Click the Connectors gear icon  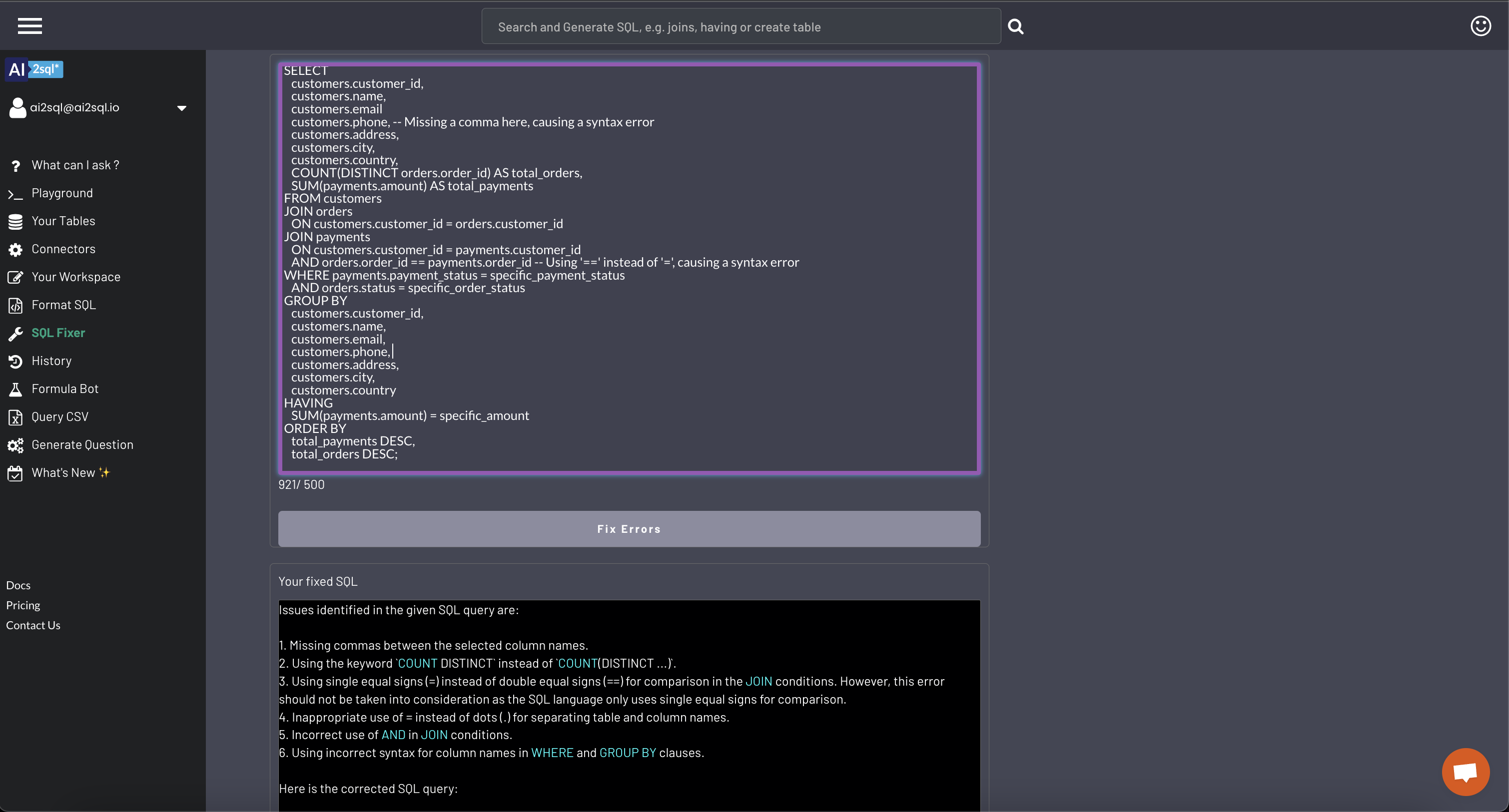coord(15,249)
